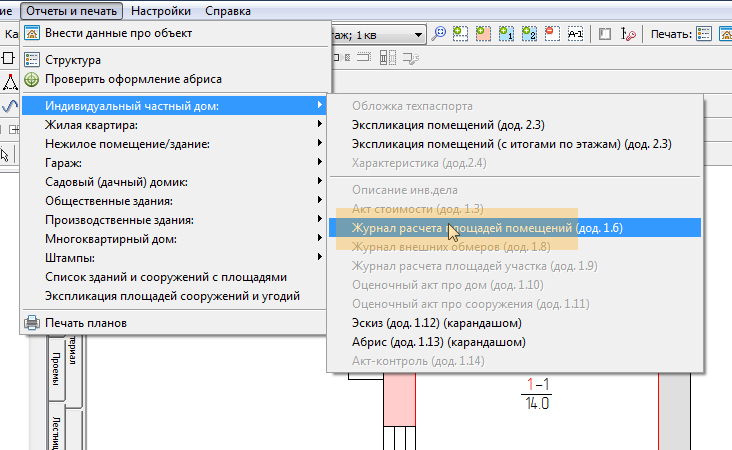Click Эскиз (дод. 1.12) (карандашом) entry
The height and width of the screenshot is (450, 732).
pyautogui.click(x=437, y=323)
